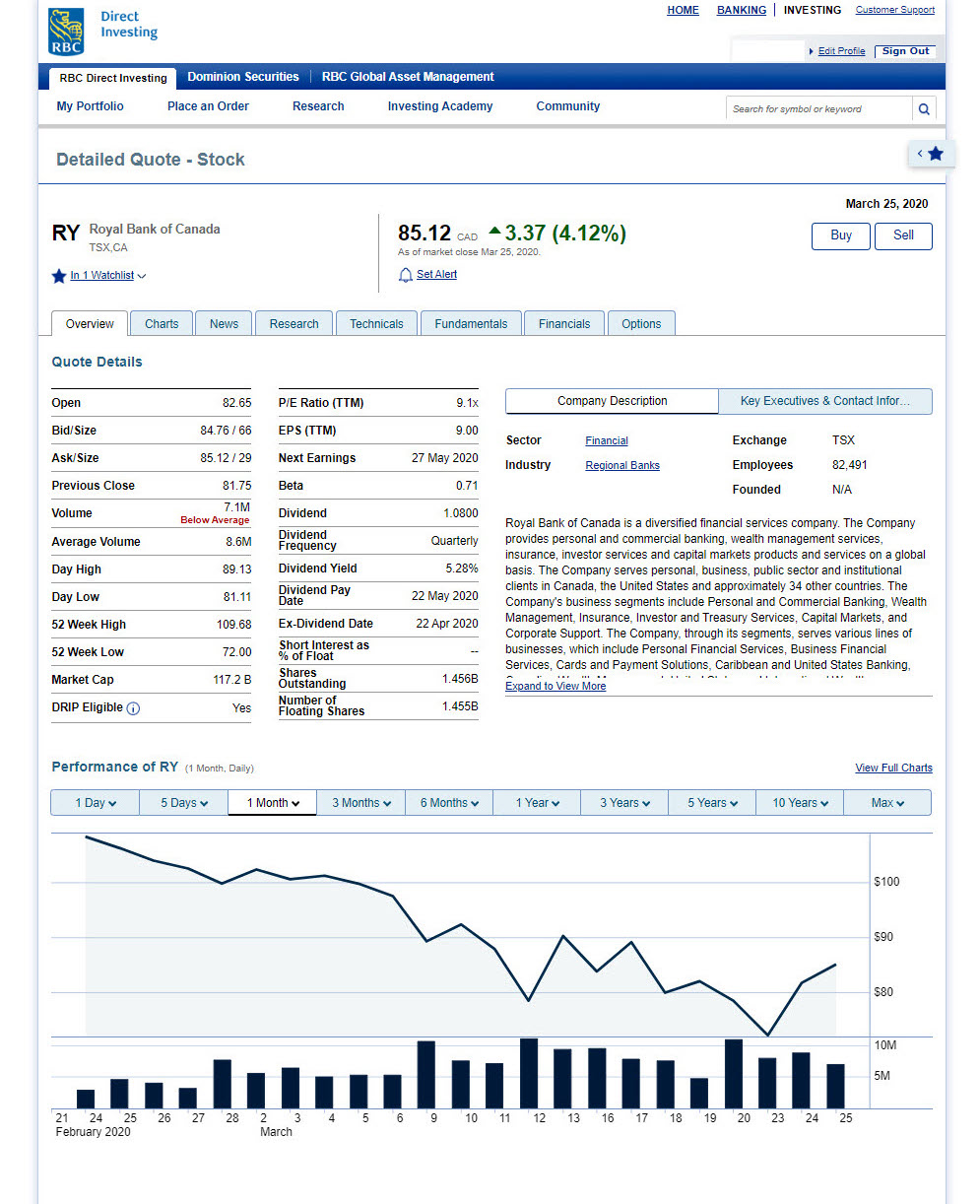This screenshot has width=980, height=1204.
Task: Click the Buy button
Action: [841, 235]
